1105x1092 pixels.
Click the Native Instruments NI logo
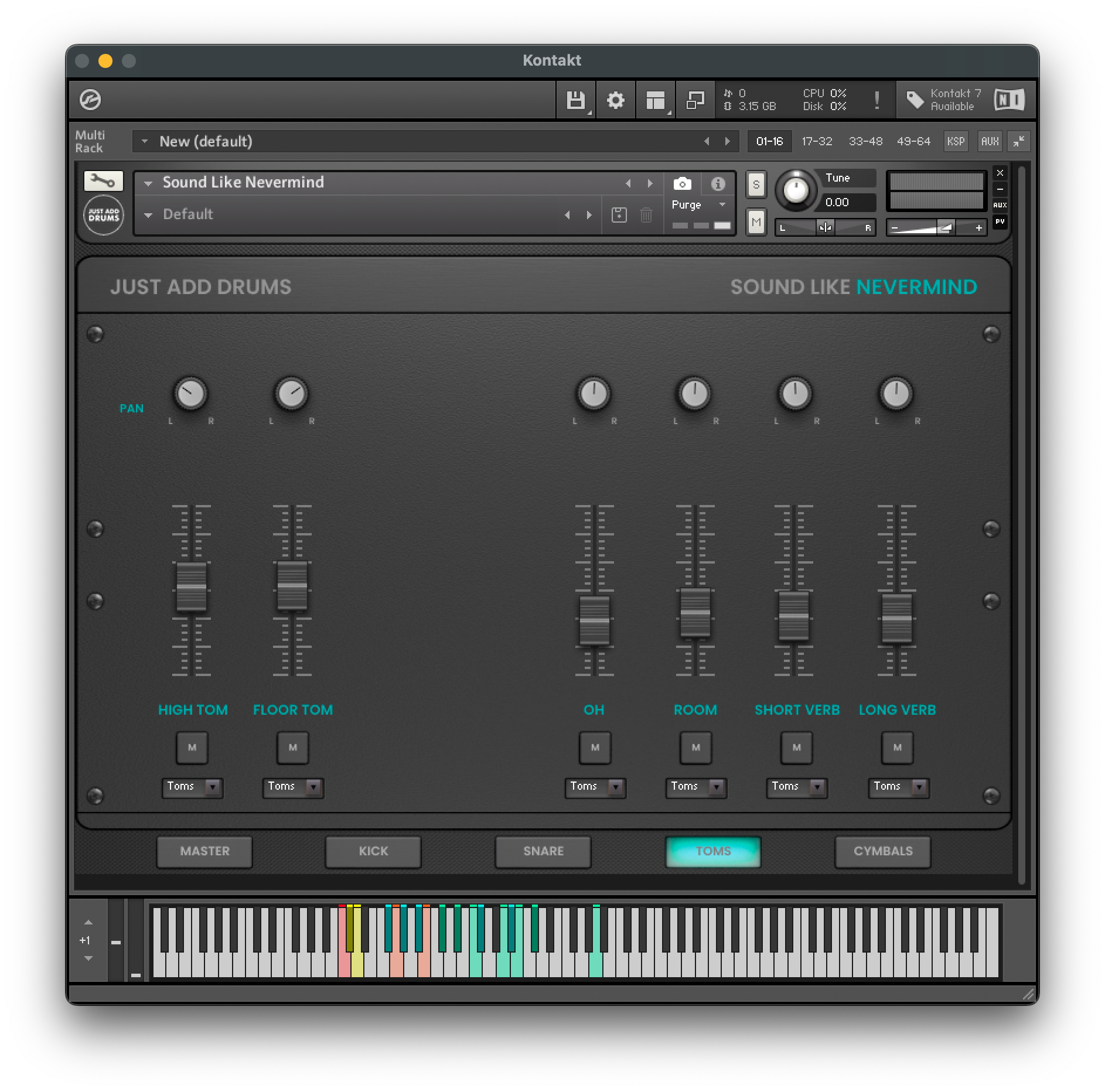coord(1009,100)
